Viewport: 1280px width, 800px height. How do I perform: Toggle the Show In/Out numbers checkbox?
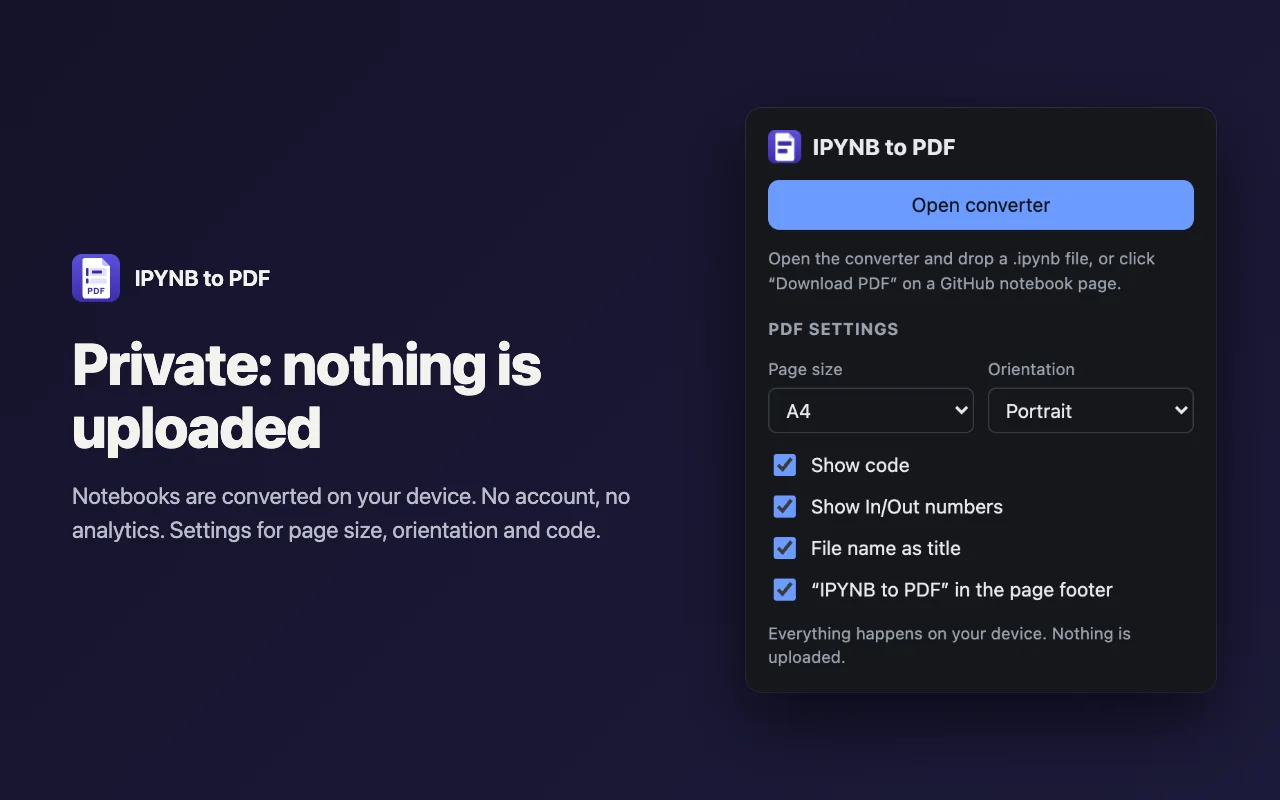tap(785, 507)
